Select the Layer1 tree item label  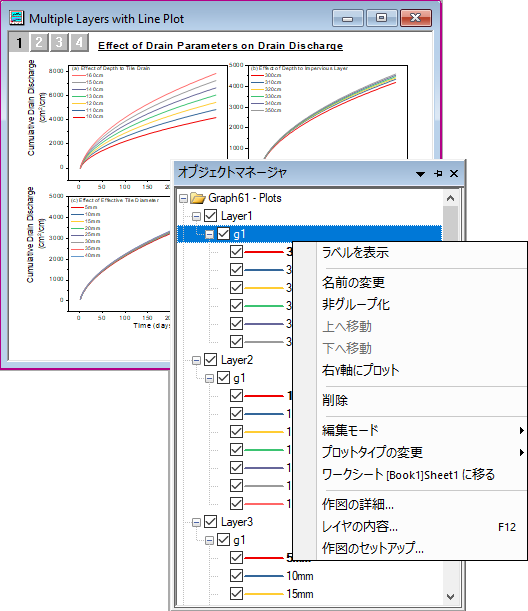pos(237,216)
